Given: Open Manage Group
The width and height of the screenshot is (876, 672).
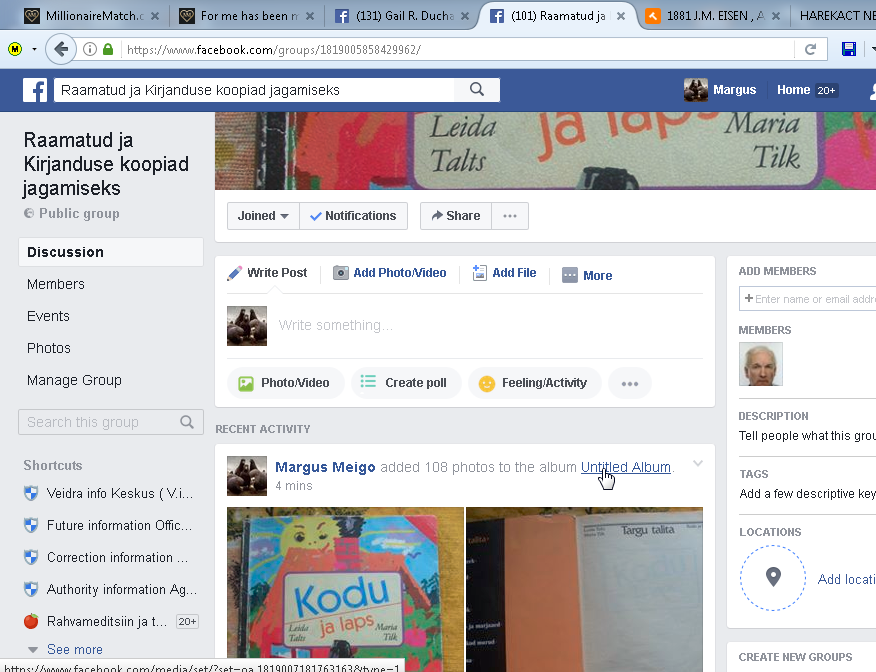Looking at the screenshot, I should coord(74,380).
